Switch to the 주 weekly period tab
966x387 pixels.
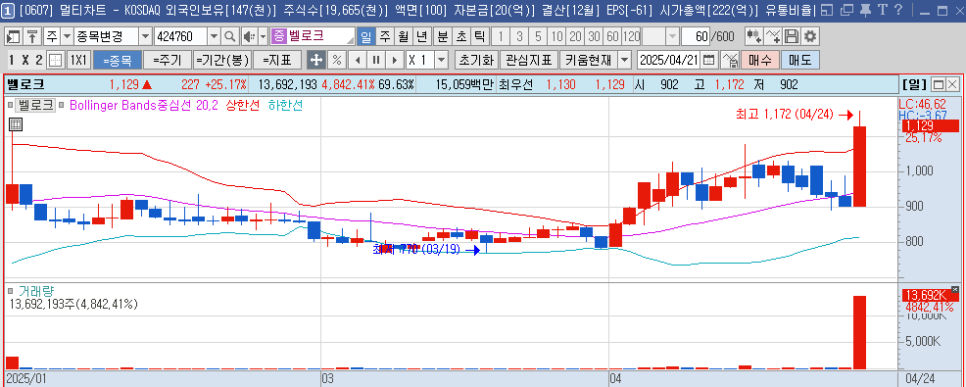coord(385,37)
